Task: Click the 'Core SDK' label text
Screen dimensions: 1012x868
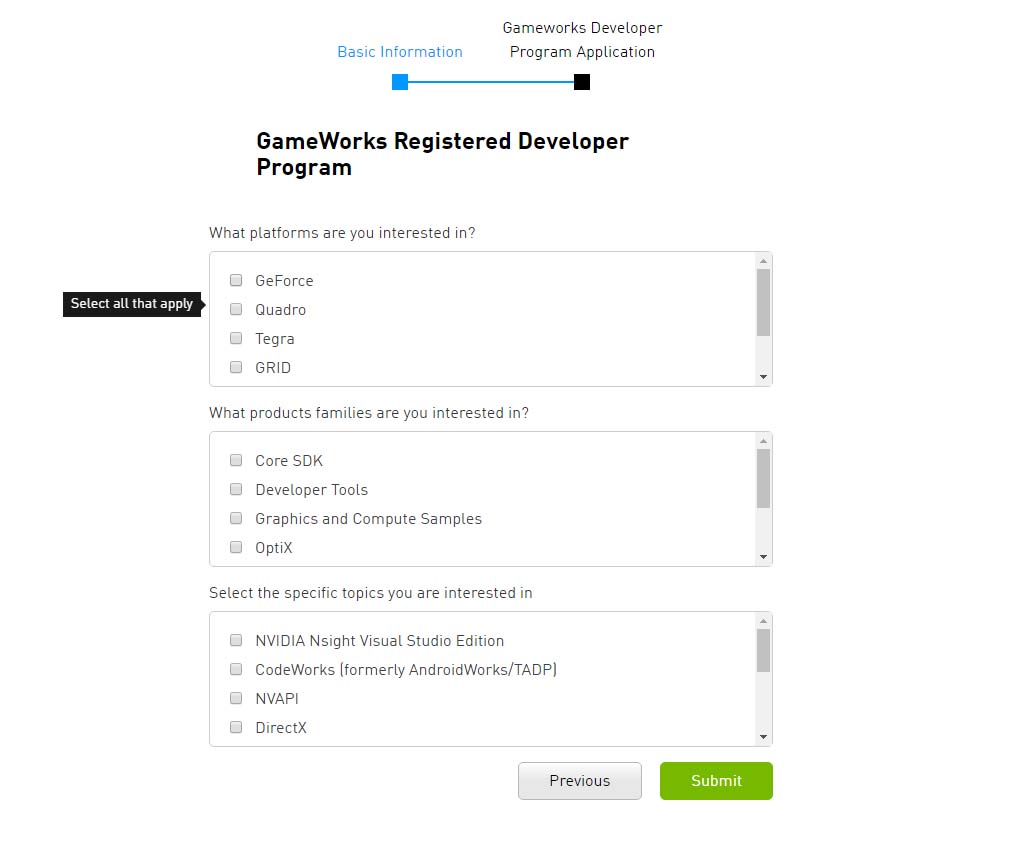Action: pos(289,461)
